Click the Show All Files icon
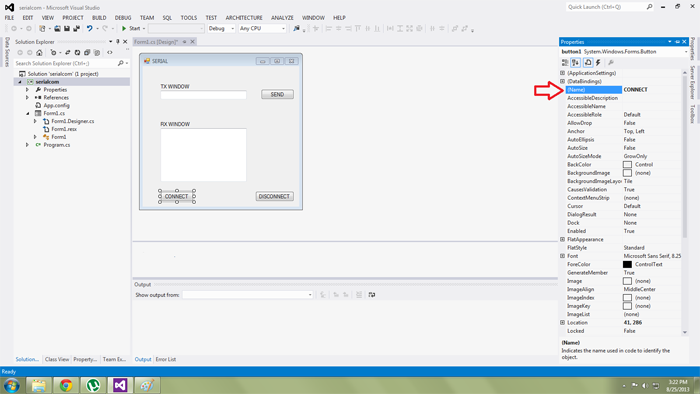Viewport: 700px width, 394px height. point(97,53)
